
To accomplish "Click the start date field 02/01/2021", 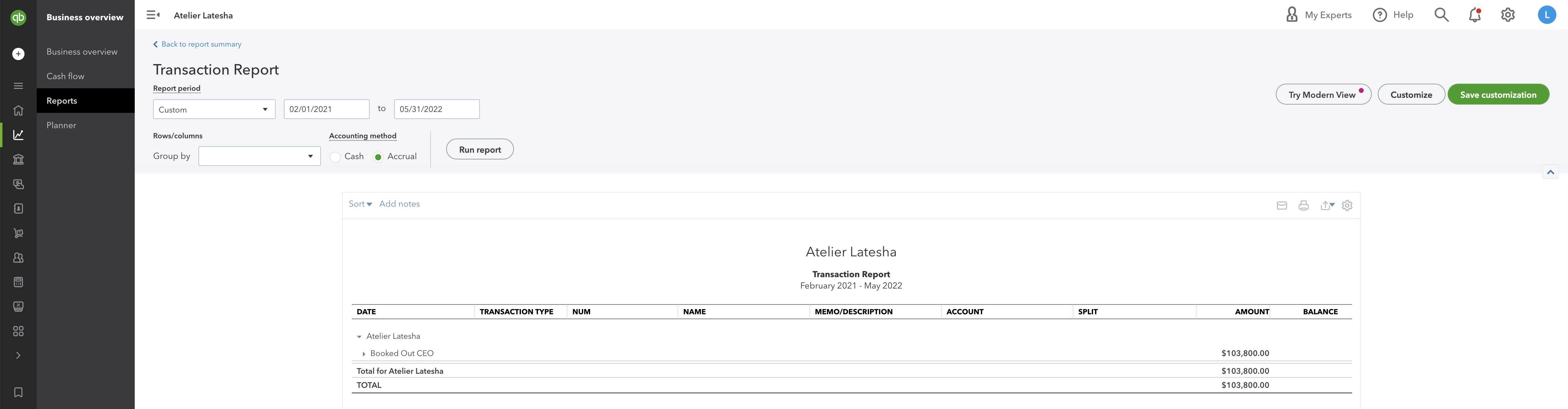I will point(326,109).
